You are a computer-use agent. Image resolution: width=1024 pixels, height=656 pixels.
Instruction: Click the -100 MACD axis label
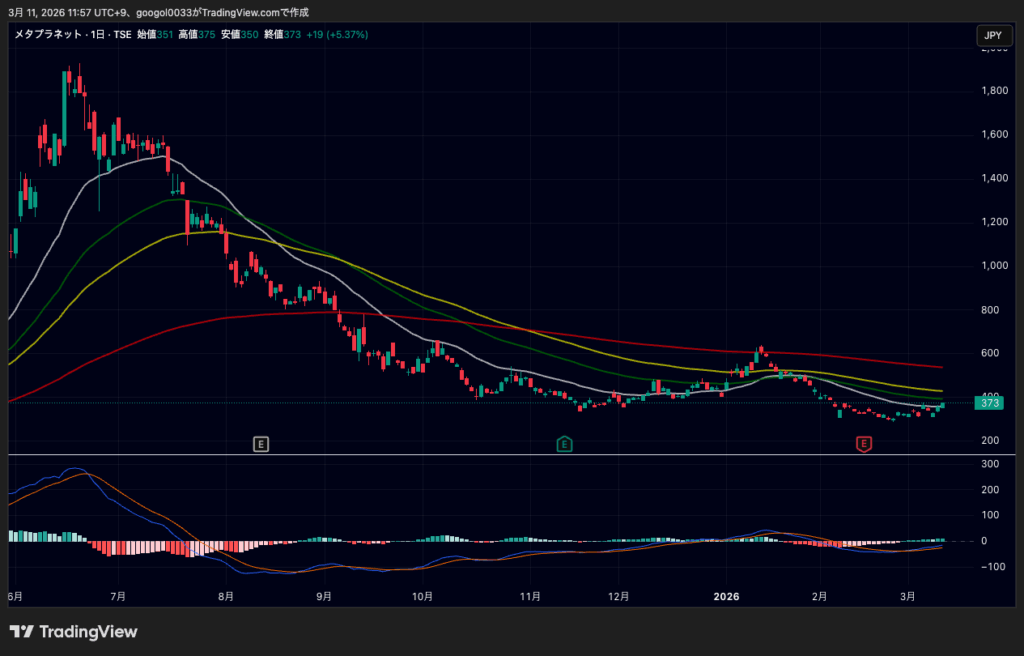[991, 567]
